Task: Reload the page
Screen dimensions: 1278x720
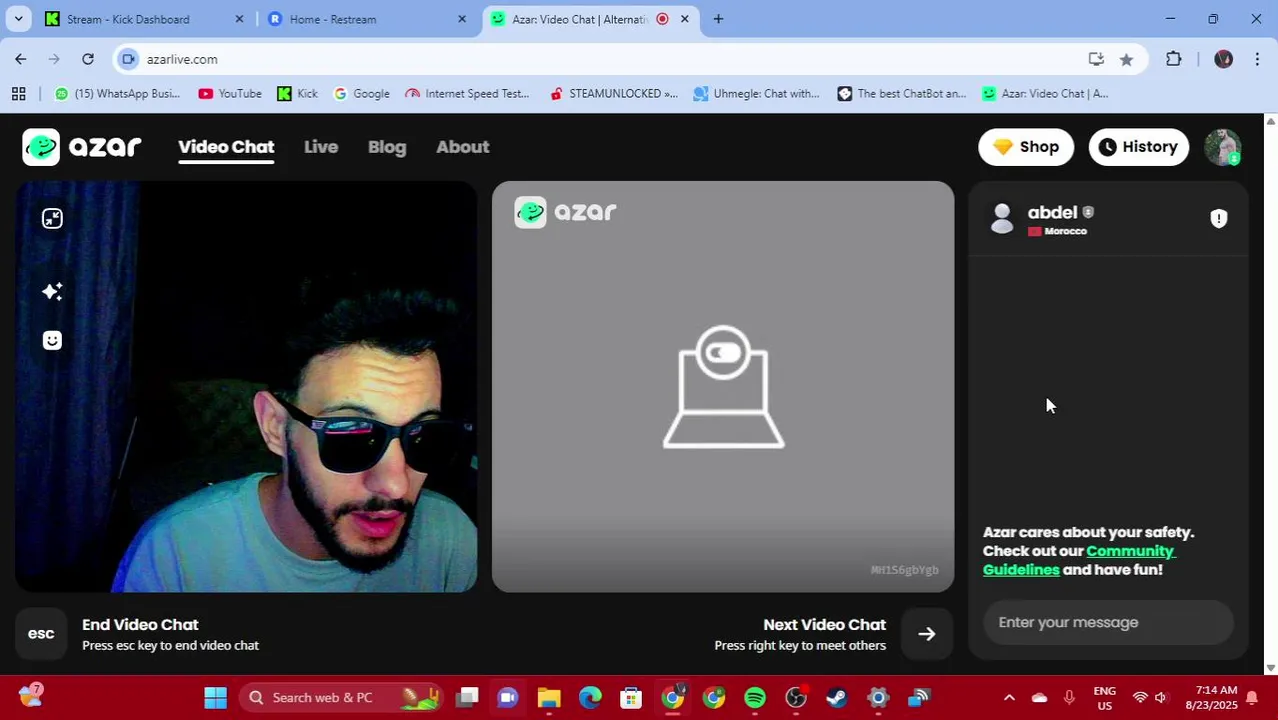Action: [88, 59]
